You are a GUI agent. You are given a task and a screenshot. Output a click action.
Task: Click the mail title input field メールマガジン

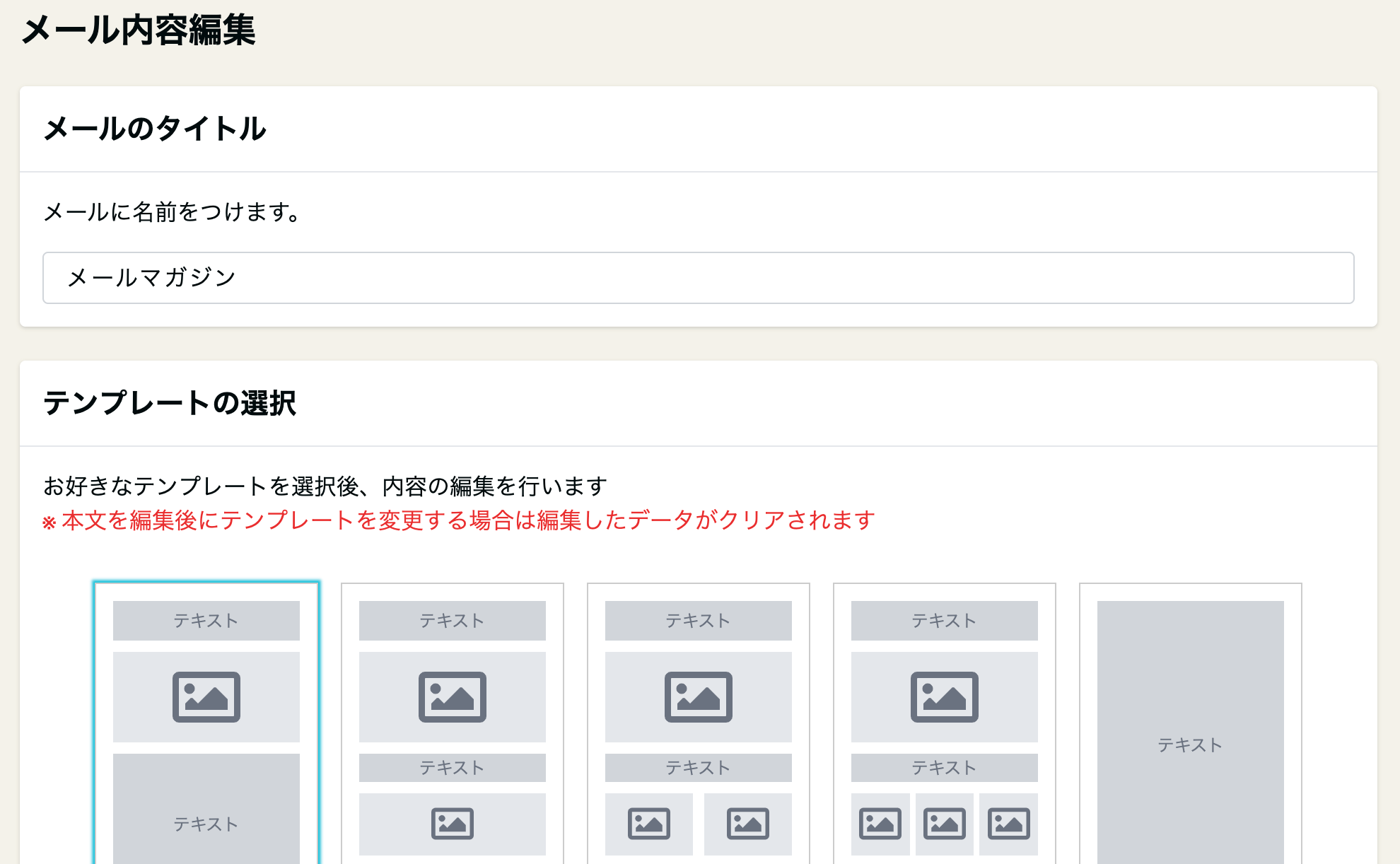pyautogui.click(x=698, y=278)
